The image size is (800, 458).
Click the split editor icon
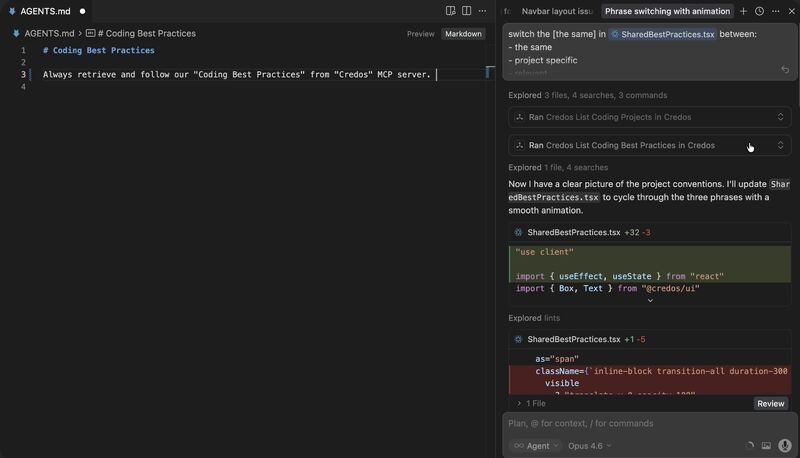[467, 11]
